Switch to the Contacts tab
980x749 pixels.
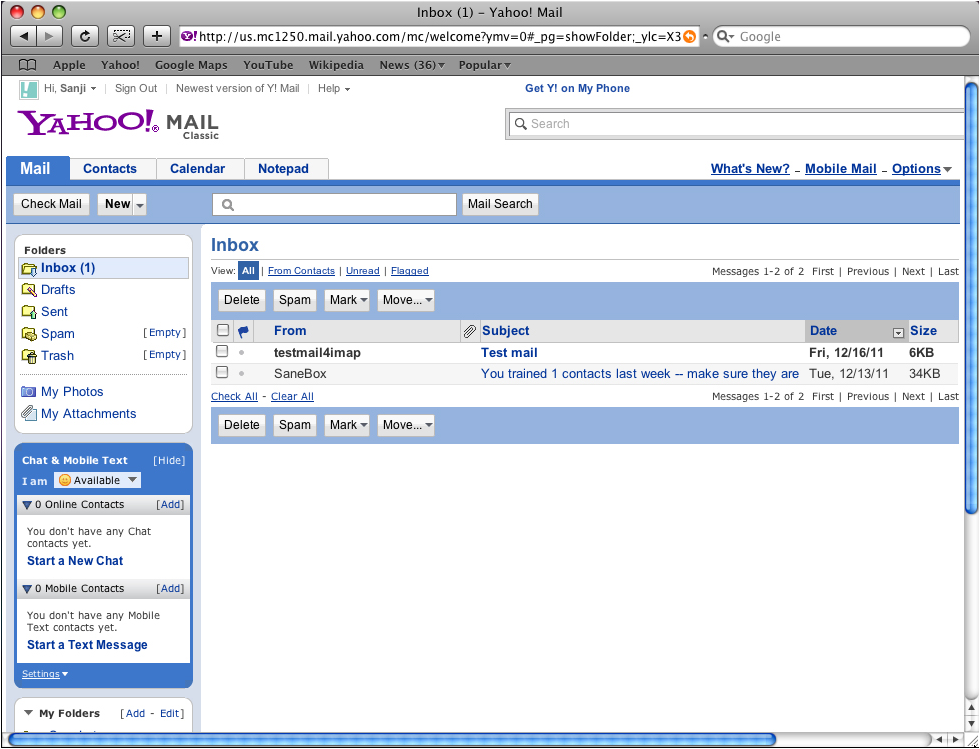coord(110,169)
